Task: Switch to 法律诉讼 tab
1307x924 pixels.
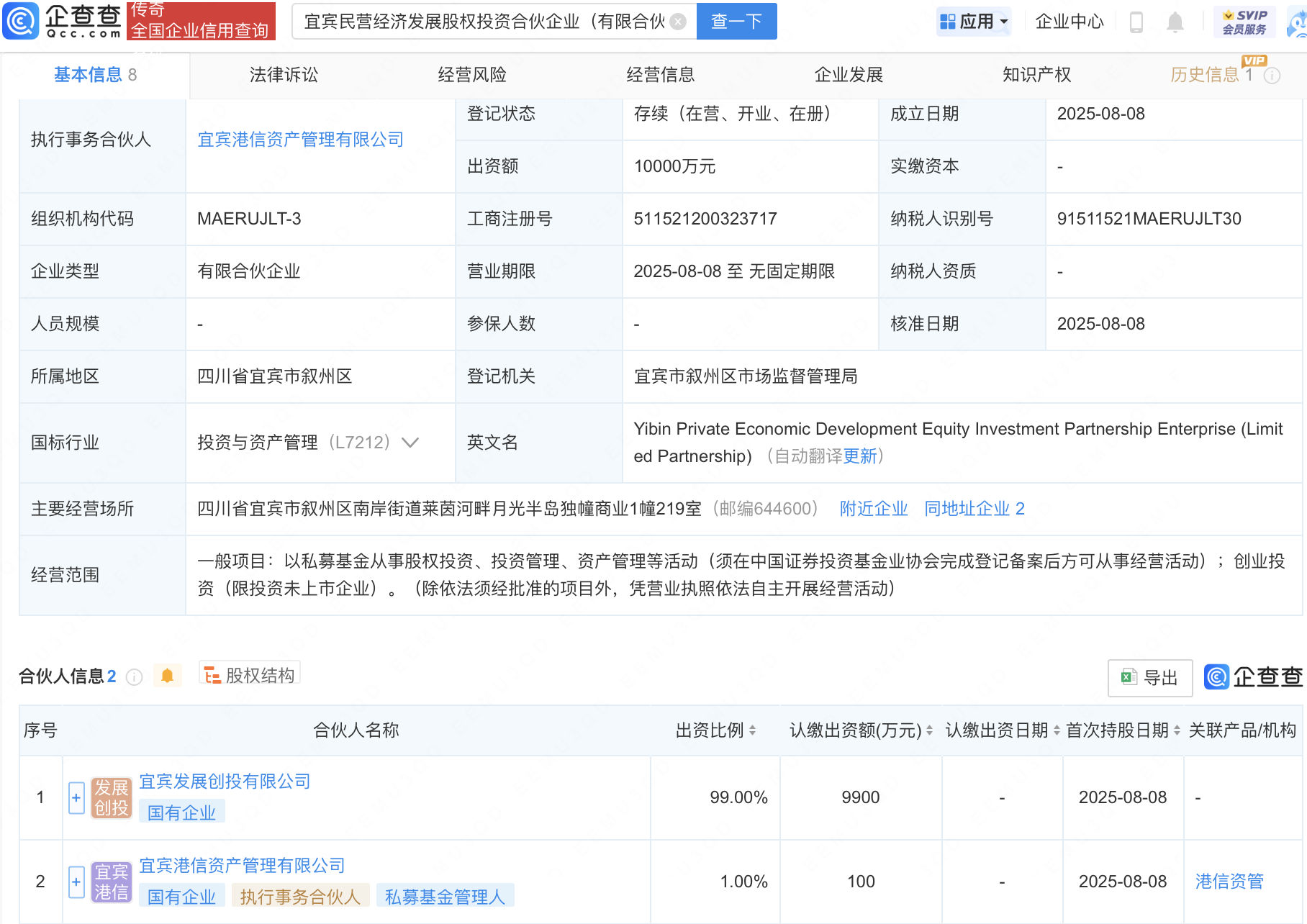Action: pyautogui.click(x=284, y=75)
